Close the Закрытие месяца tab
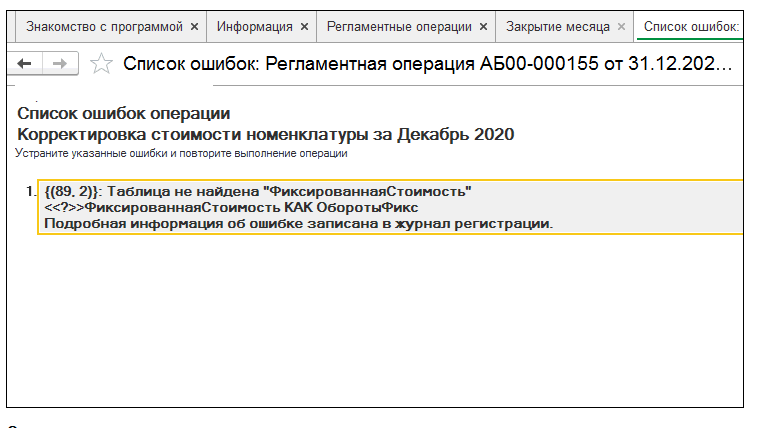 [621, 26]
